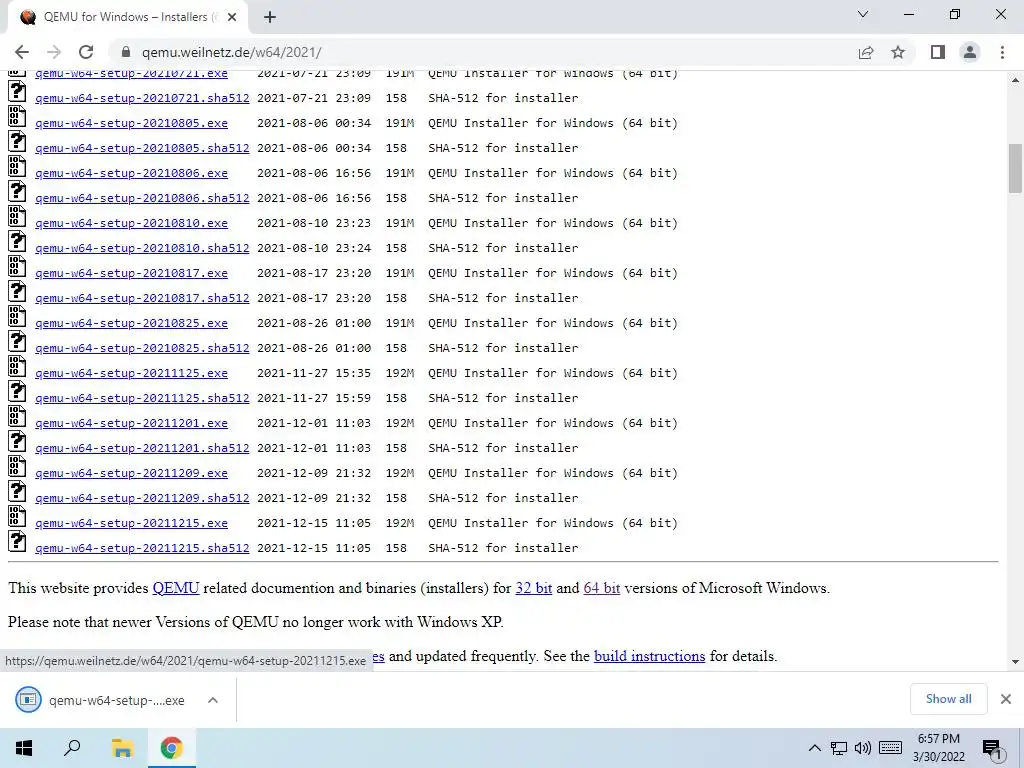Image resolution: width=1024 pixels, height=768 pixels.
Task: Download qemu-w64-setup-20210810.exe
Action: [131, 223]
